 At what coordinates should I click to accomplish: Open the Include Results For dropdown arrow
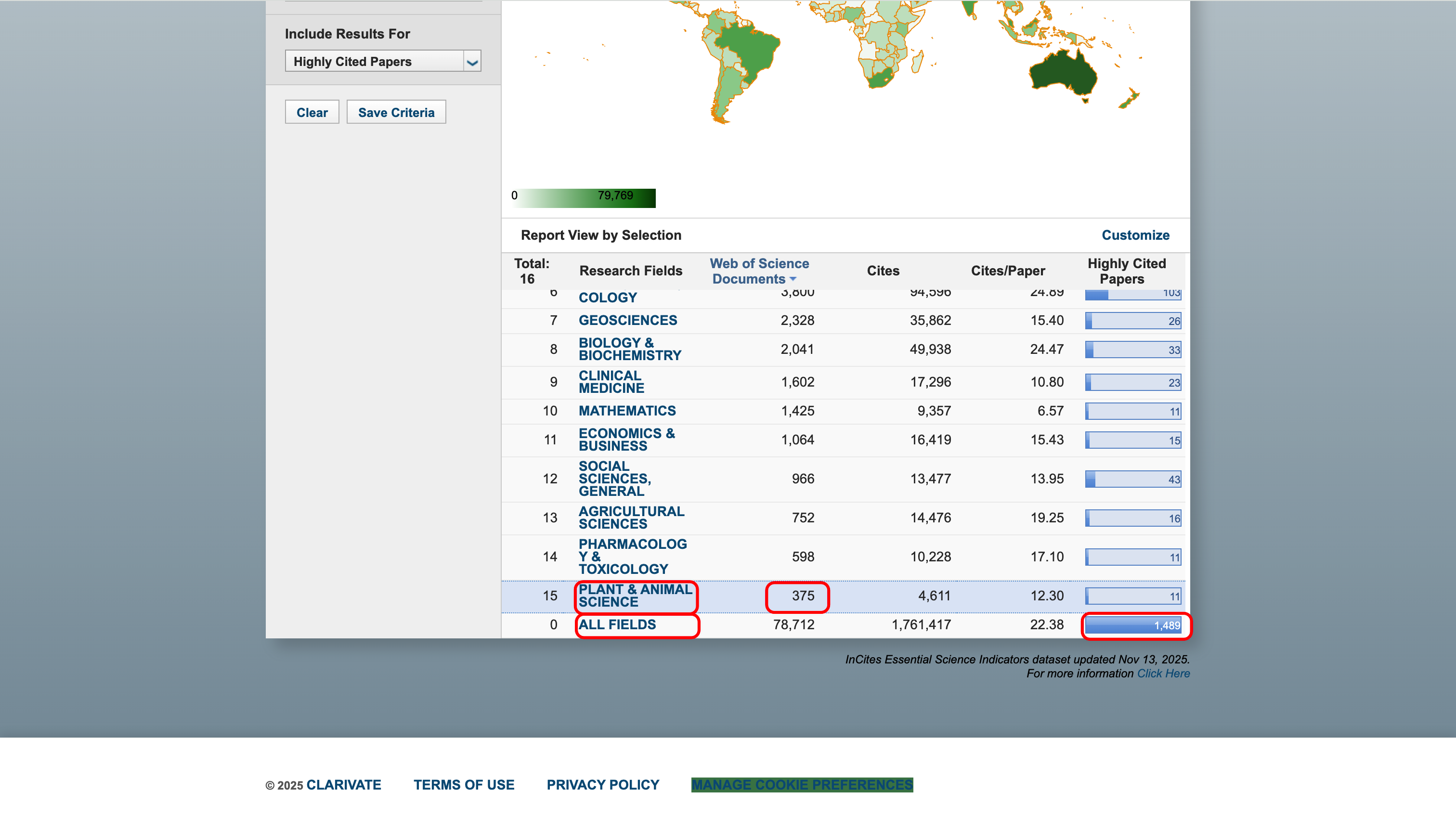tap(472, 62)
